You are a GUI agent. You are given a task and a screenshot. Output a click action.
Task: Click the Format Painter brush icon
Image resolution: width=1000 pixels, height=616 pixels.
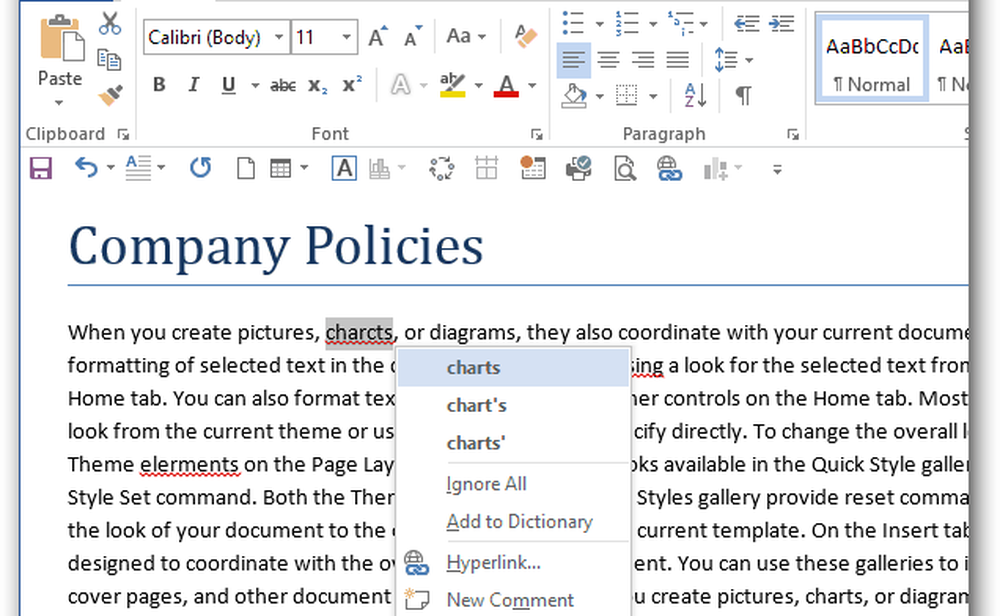[x=110, y=95]
